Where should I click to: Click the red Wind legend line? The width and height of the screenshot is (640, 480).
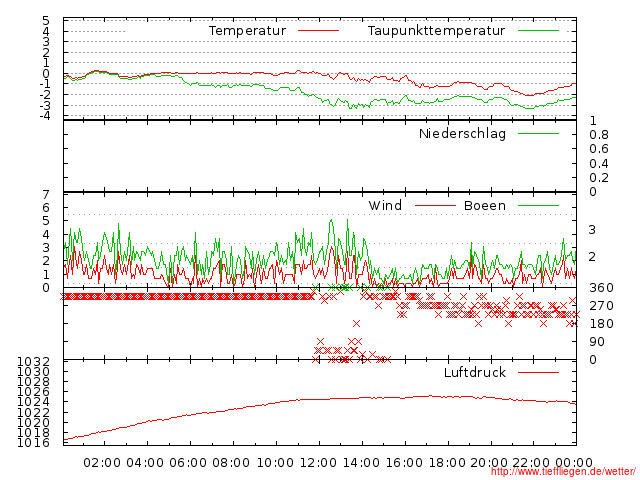click(x=435, y=205)
